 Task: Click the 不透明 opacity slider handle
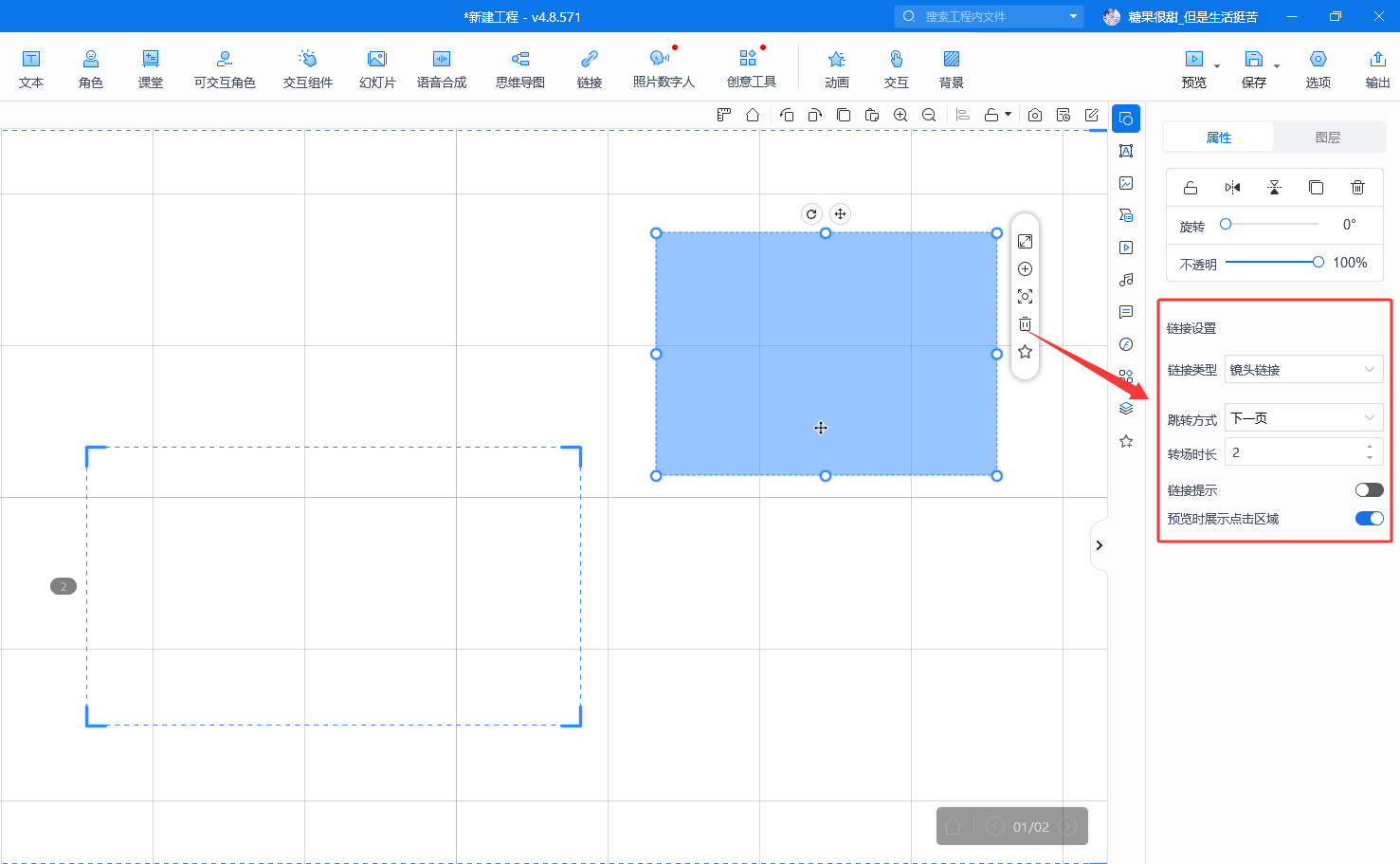[x=1318, y=263]
